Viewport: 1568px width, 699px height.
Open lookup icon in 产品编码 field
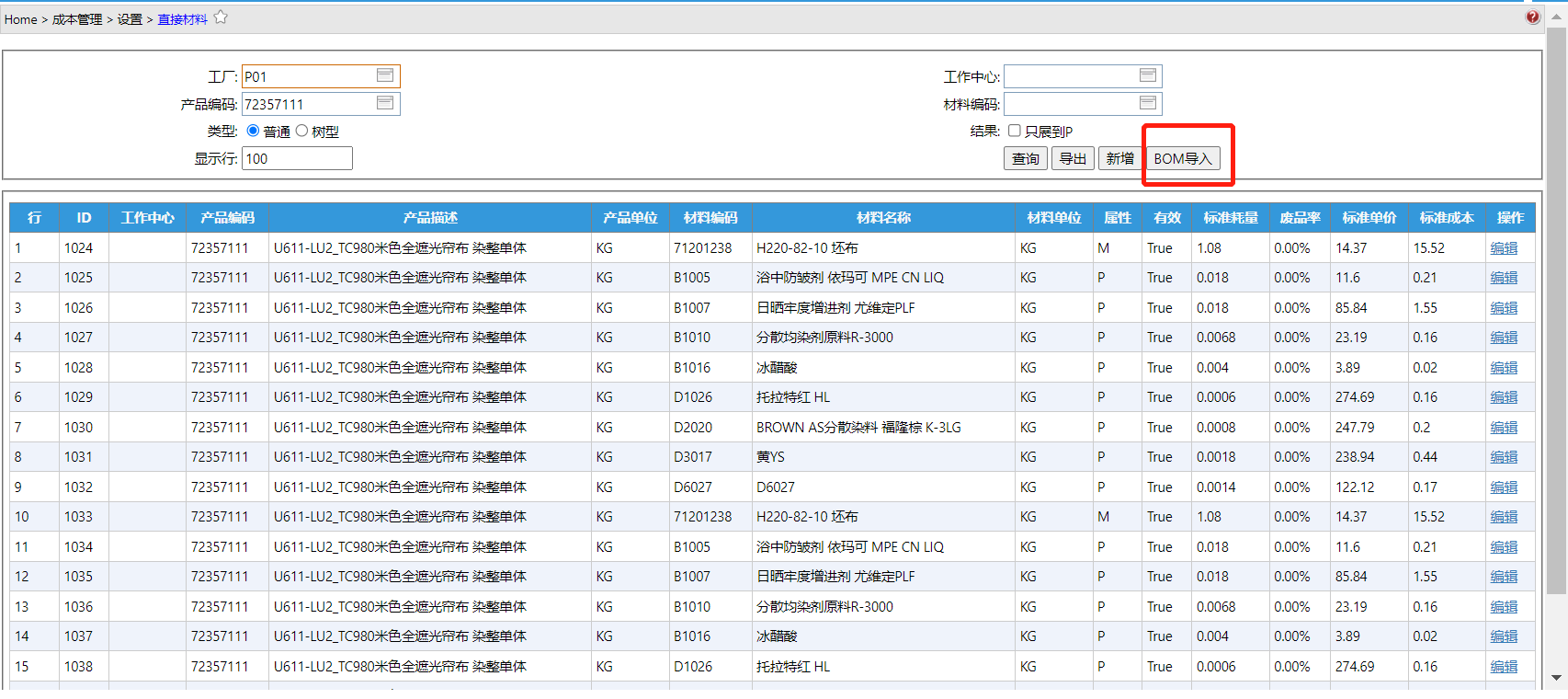click(x=385, y=103)
